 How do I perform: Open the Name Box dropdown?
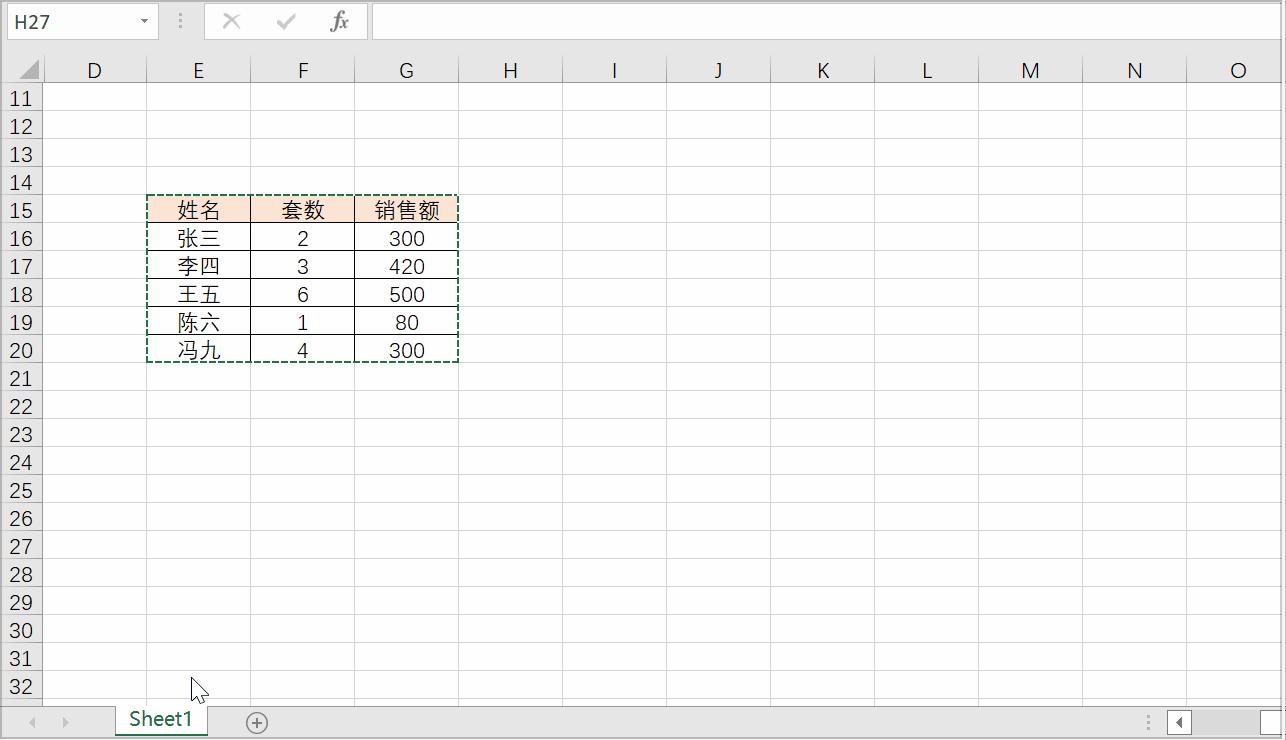point(143,20)
